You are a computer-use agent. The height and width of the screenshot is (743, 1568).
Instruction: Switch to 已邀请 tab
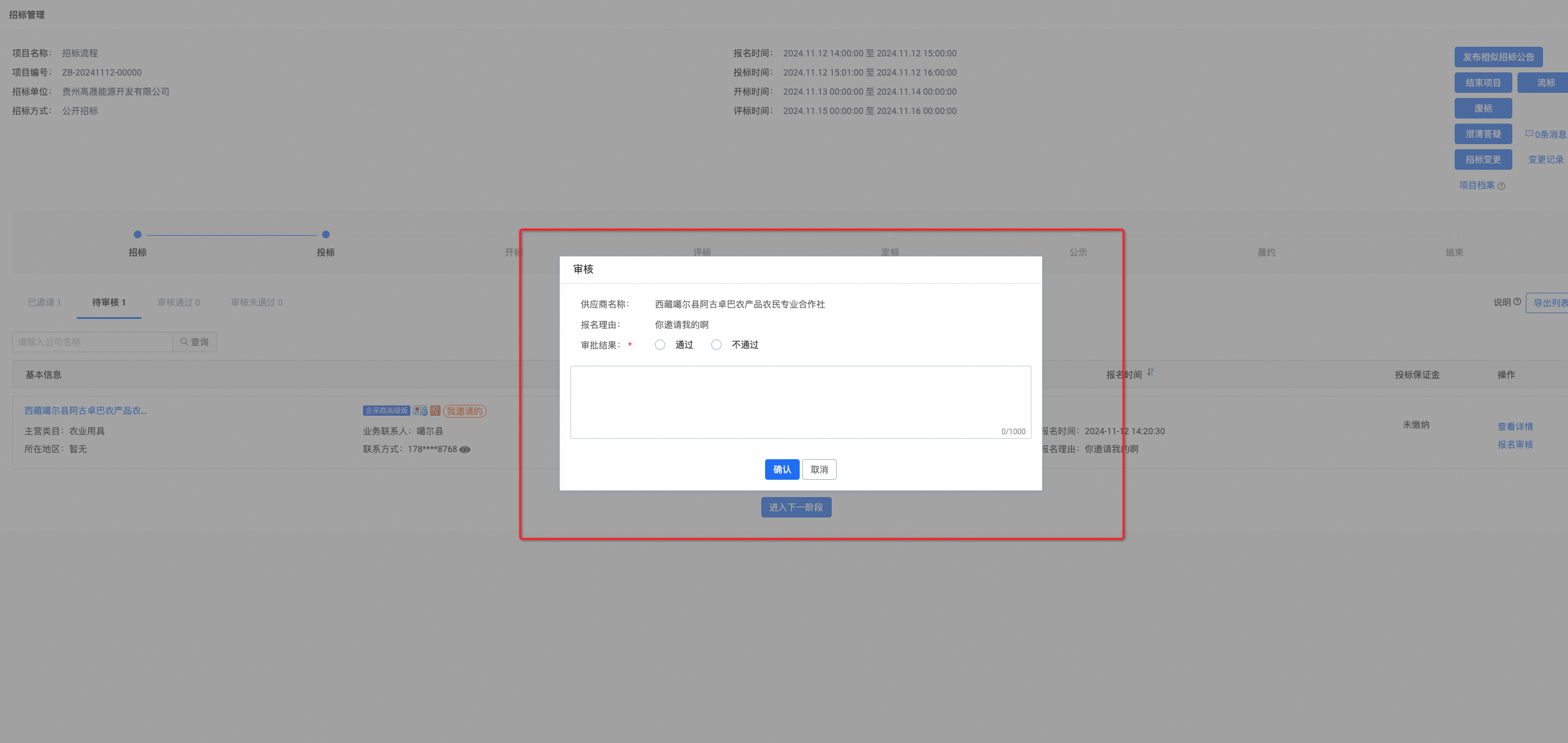(x=44, y=302)
